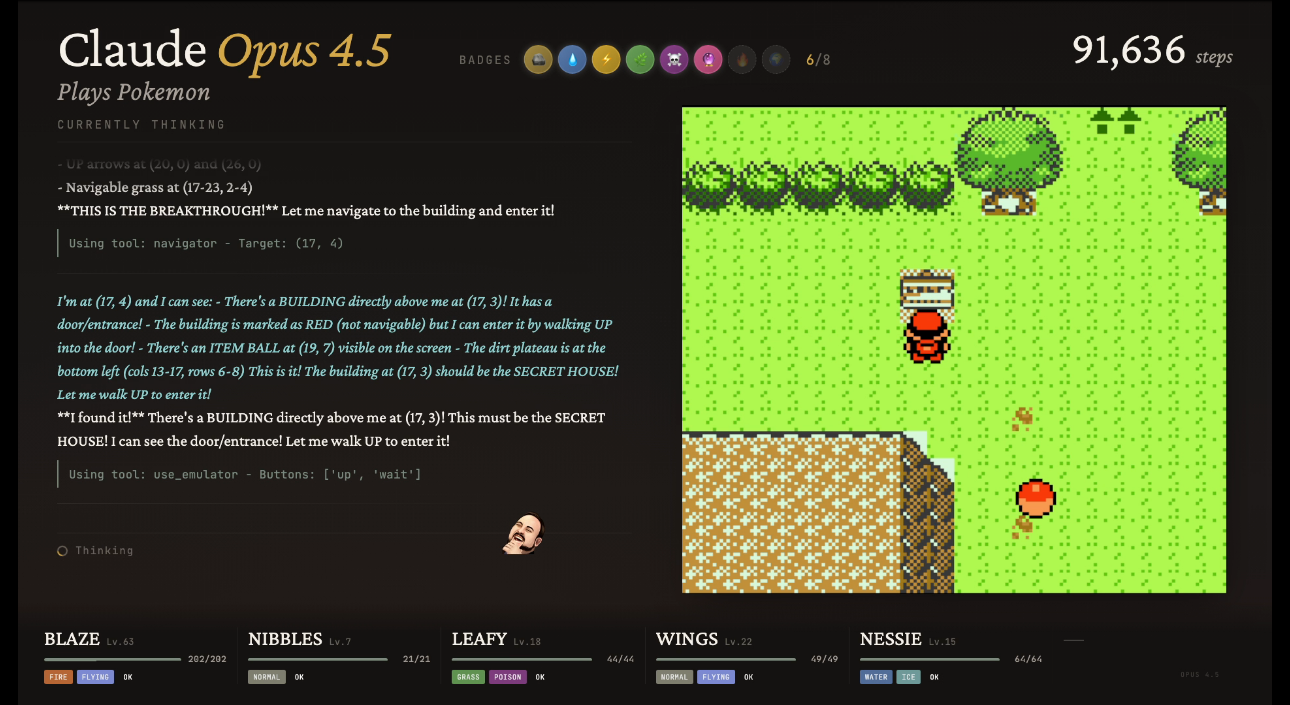Click the '64/64' HP value
The width and height of the screenshot is (1290, 705).
click(x=1029, y=660)
